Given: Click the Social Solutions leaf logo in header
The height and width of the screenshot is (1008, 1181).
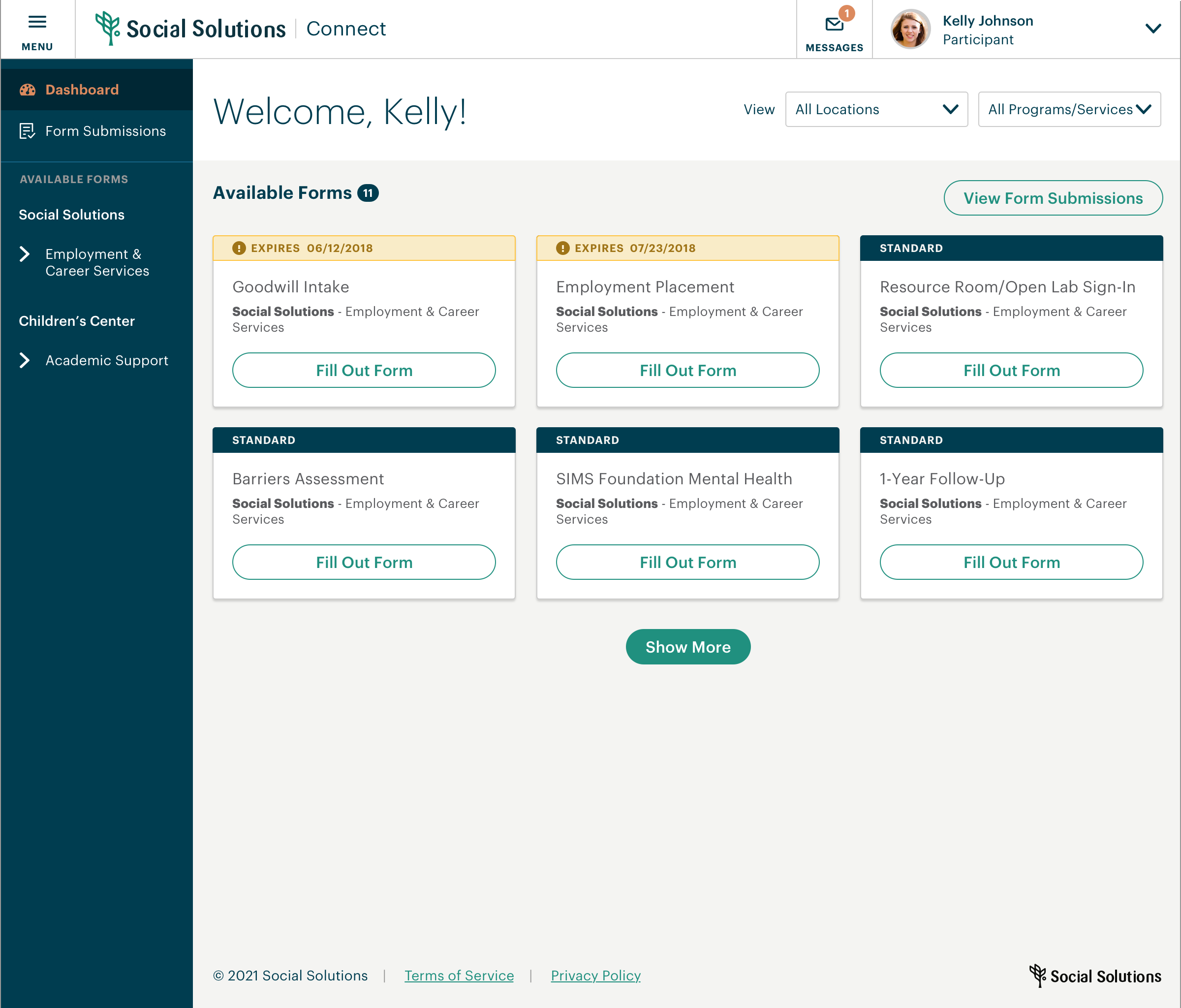Looking at the screenshot, I should tap(107, 28).
